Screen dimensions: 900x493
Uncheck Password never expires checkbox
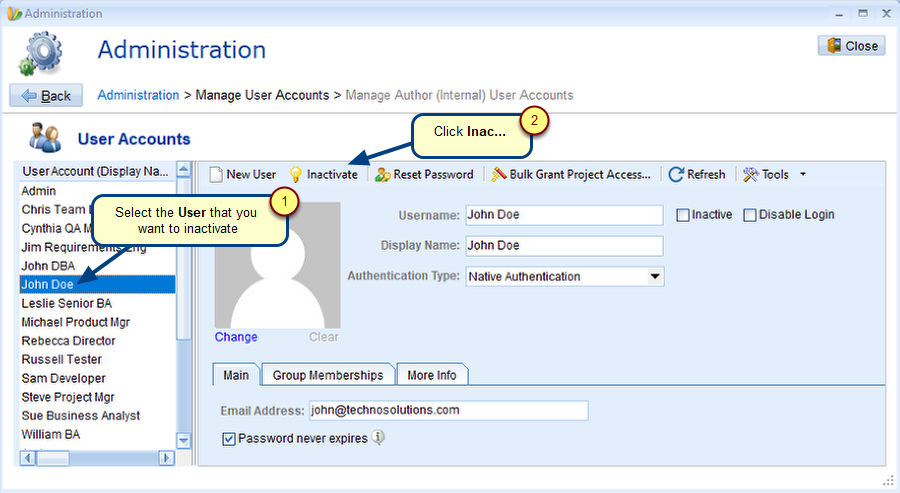point(228,439)
